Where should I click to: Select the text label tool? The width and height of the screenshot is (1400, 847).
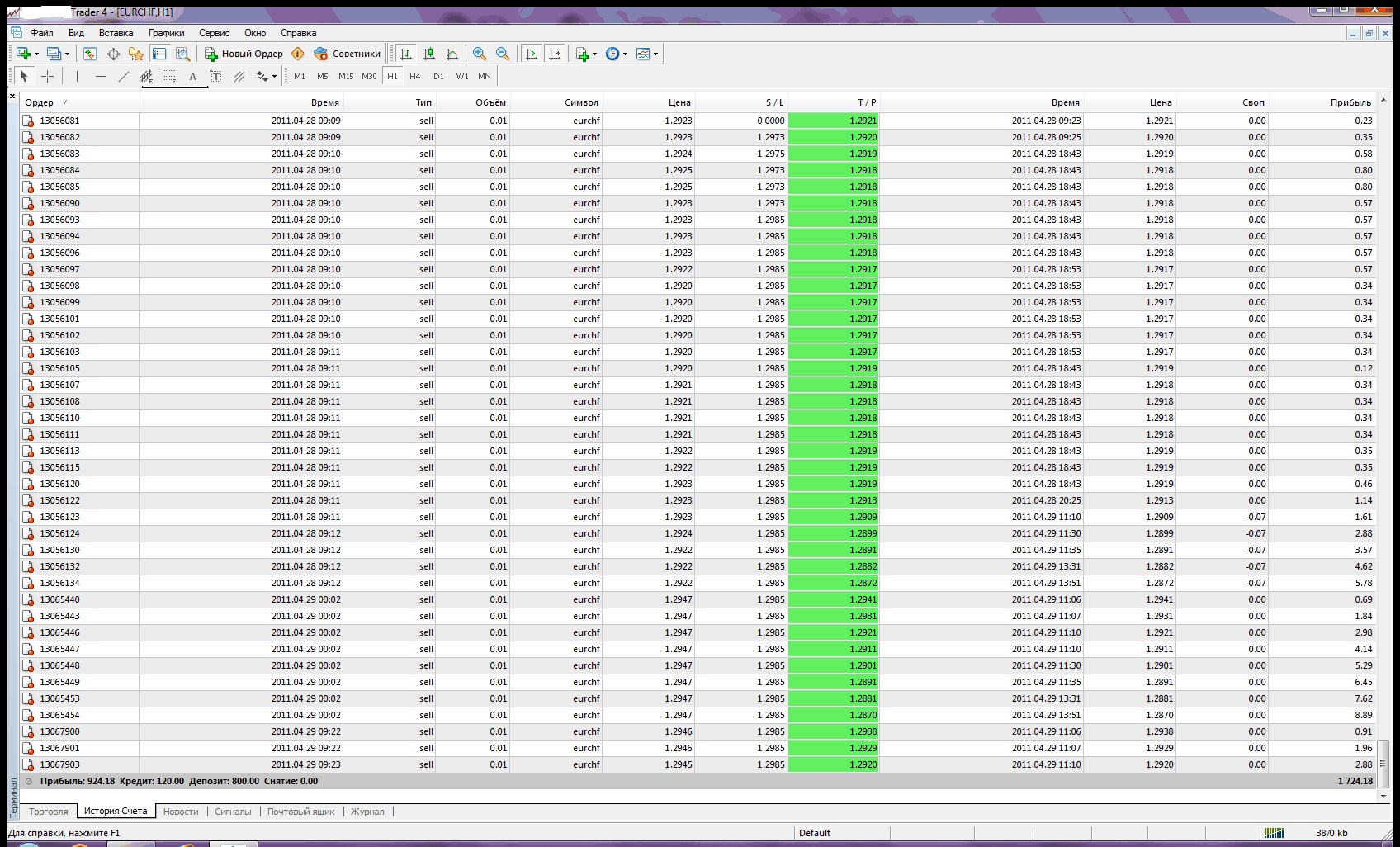tap(216, 76)
